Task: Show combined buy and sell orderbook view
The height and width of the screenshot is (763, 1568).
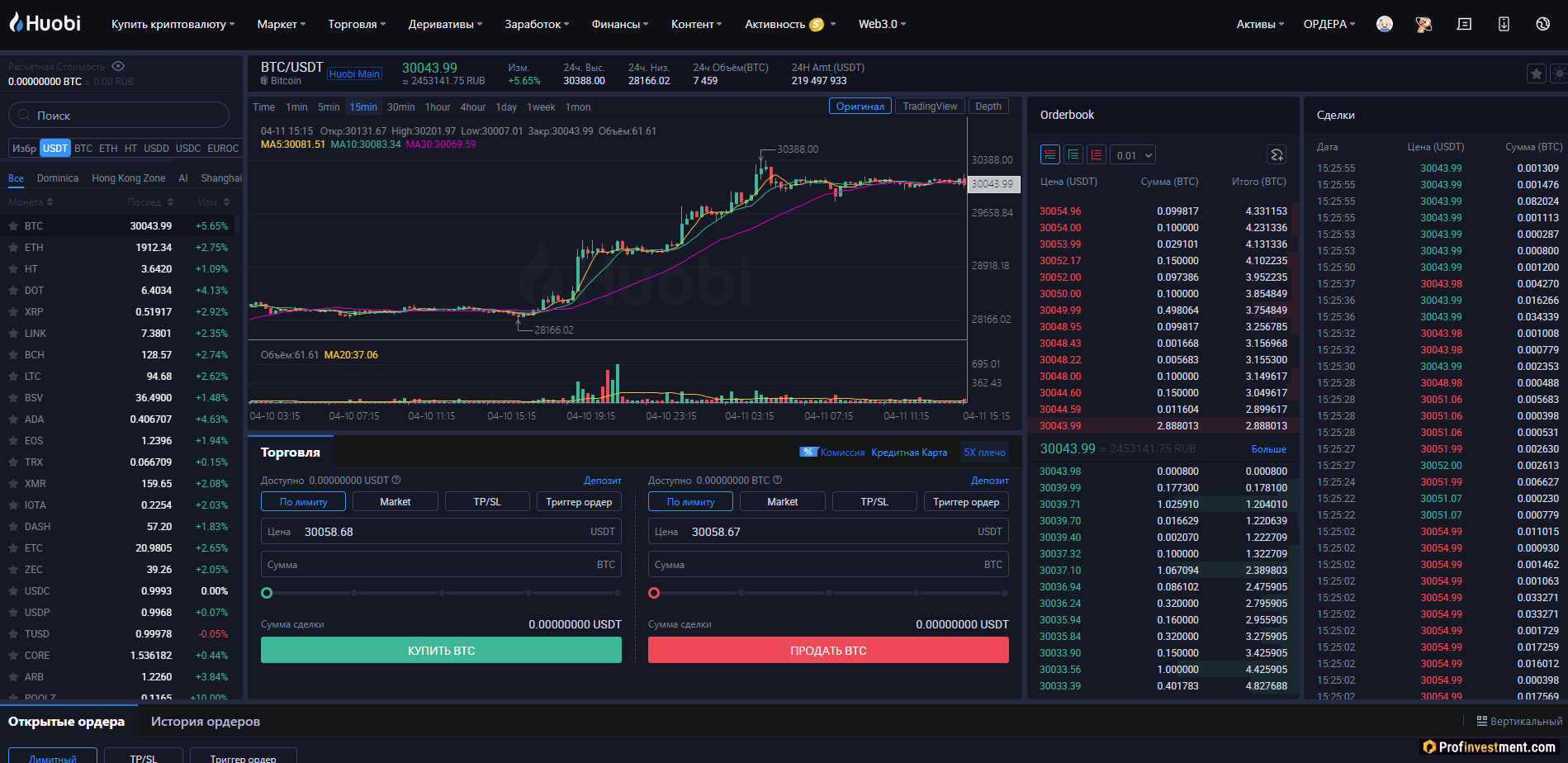Action: coord(1050,154)
